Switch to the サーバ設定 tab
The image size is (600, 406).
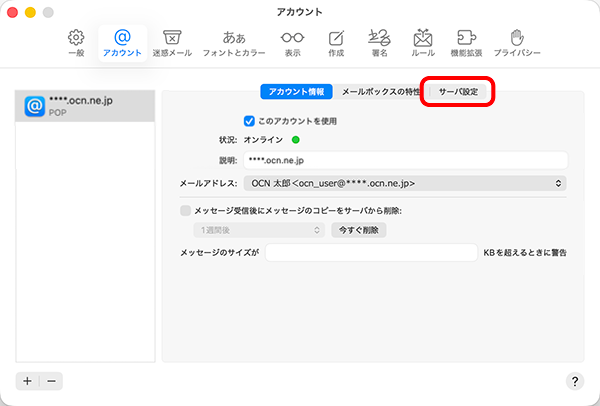pos(459,92)
